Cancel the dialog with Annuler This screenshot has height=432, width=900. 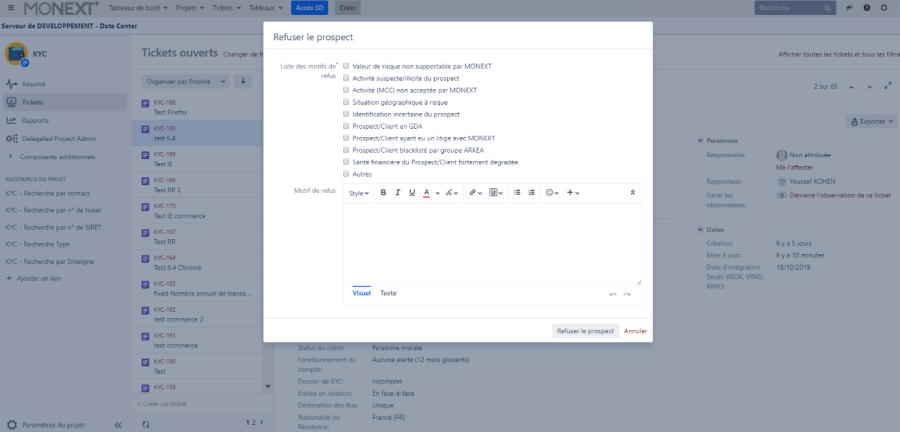coord(635,330)
